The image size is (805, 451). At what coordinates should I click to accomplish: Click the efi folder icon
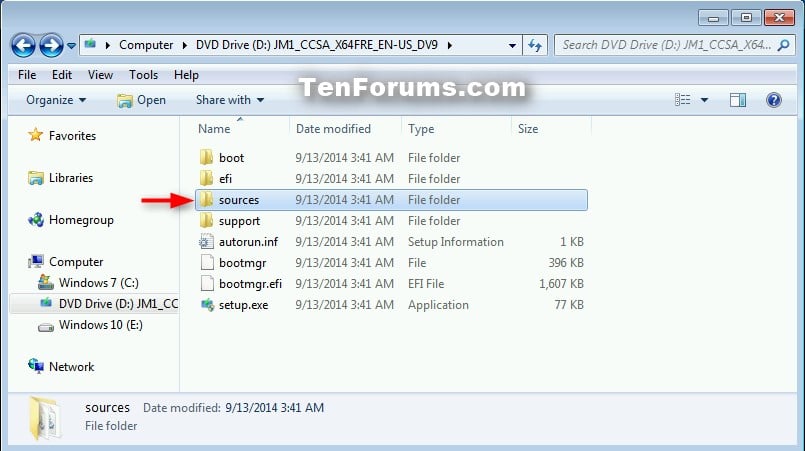tap(206, 178)
